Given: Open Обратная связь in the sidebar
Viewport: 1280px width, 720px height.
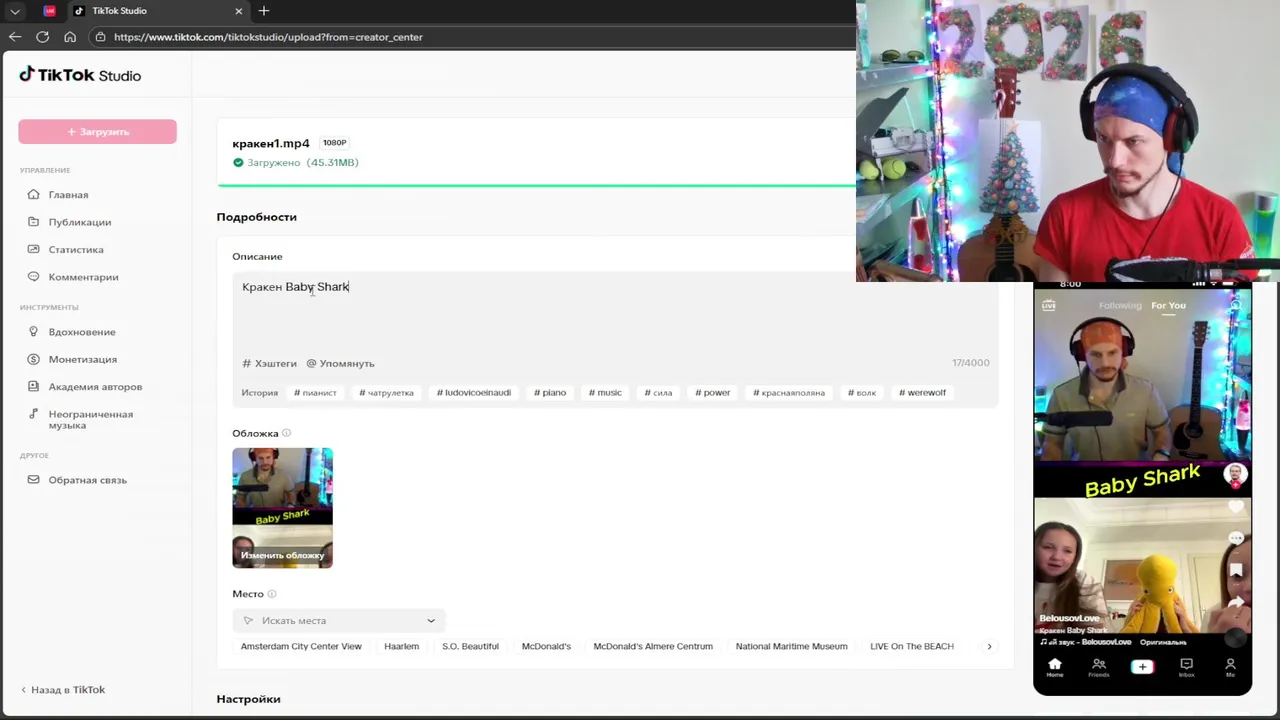Looking at the screenshot, I should click(x=87, y=480).
